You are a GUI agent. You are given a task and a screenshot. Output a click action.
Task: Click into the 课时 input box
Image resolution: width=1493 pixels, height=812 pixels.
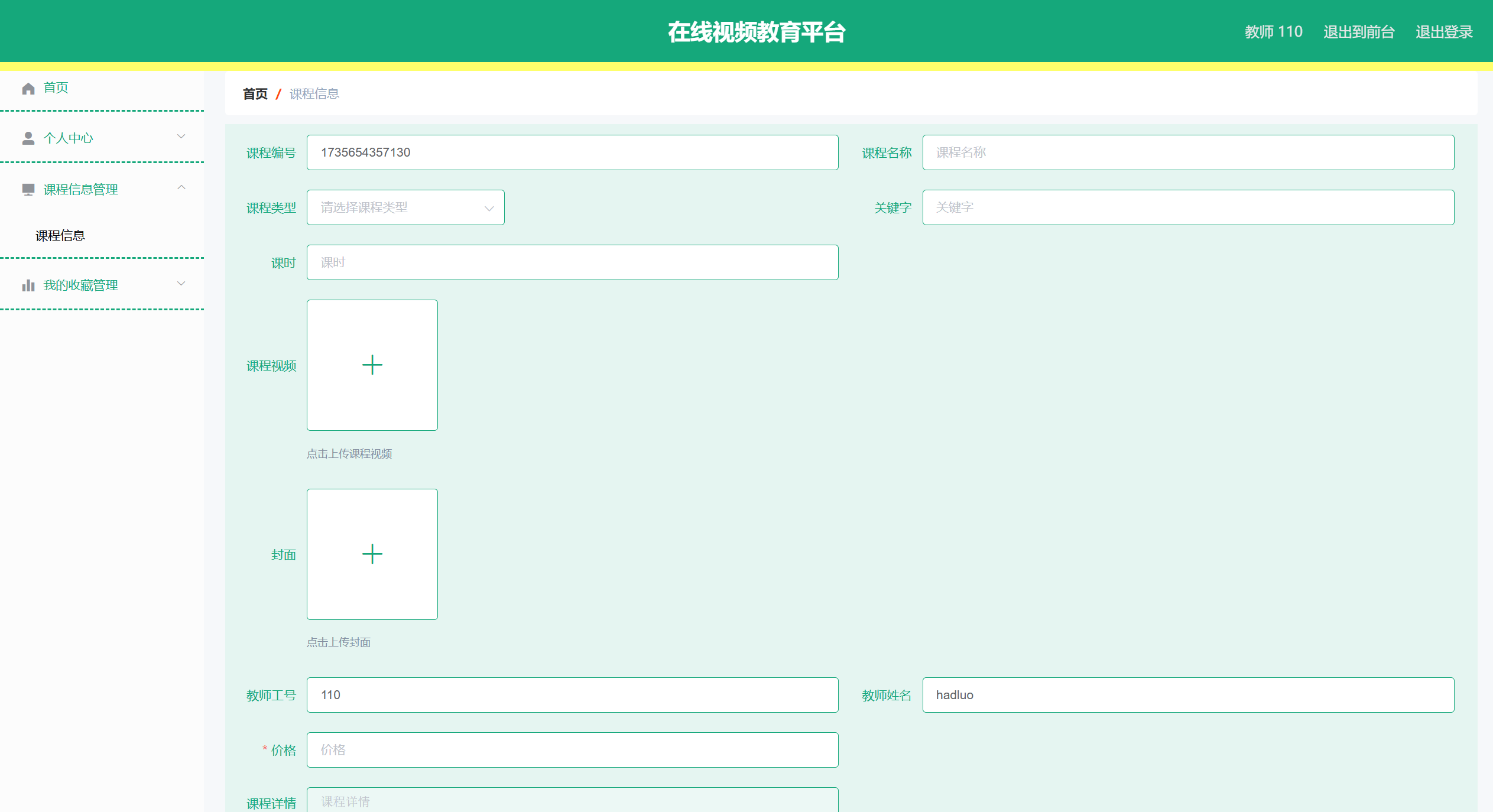(572, 262)
